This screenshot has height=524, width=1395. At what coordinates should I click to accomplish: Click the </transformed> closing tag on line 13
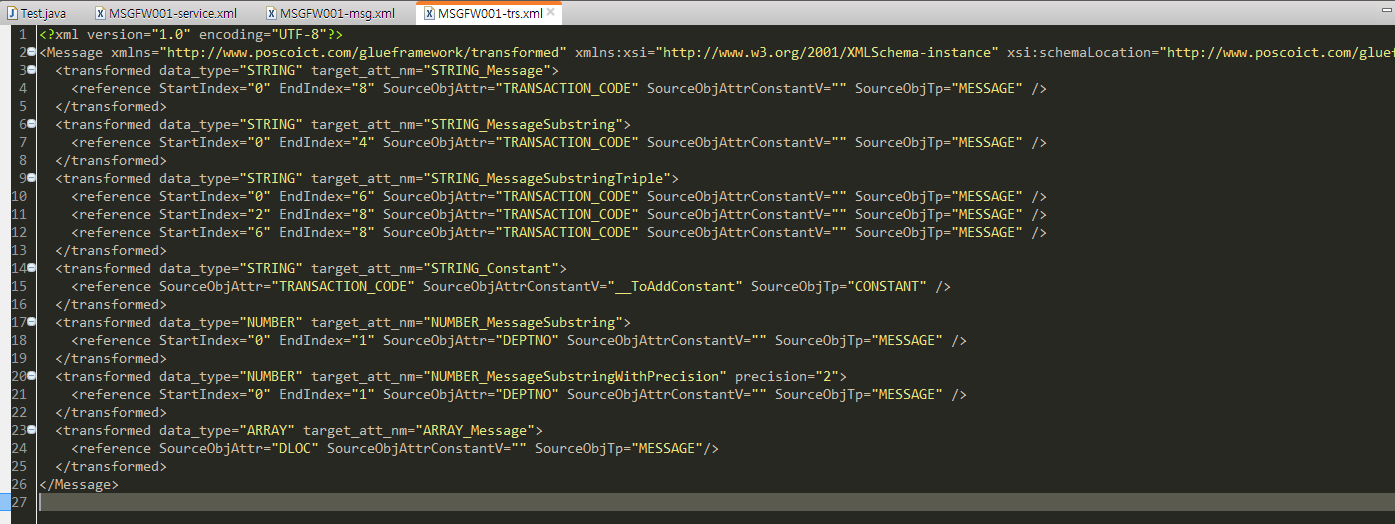[x=111, y=250]
